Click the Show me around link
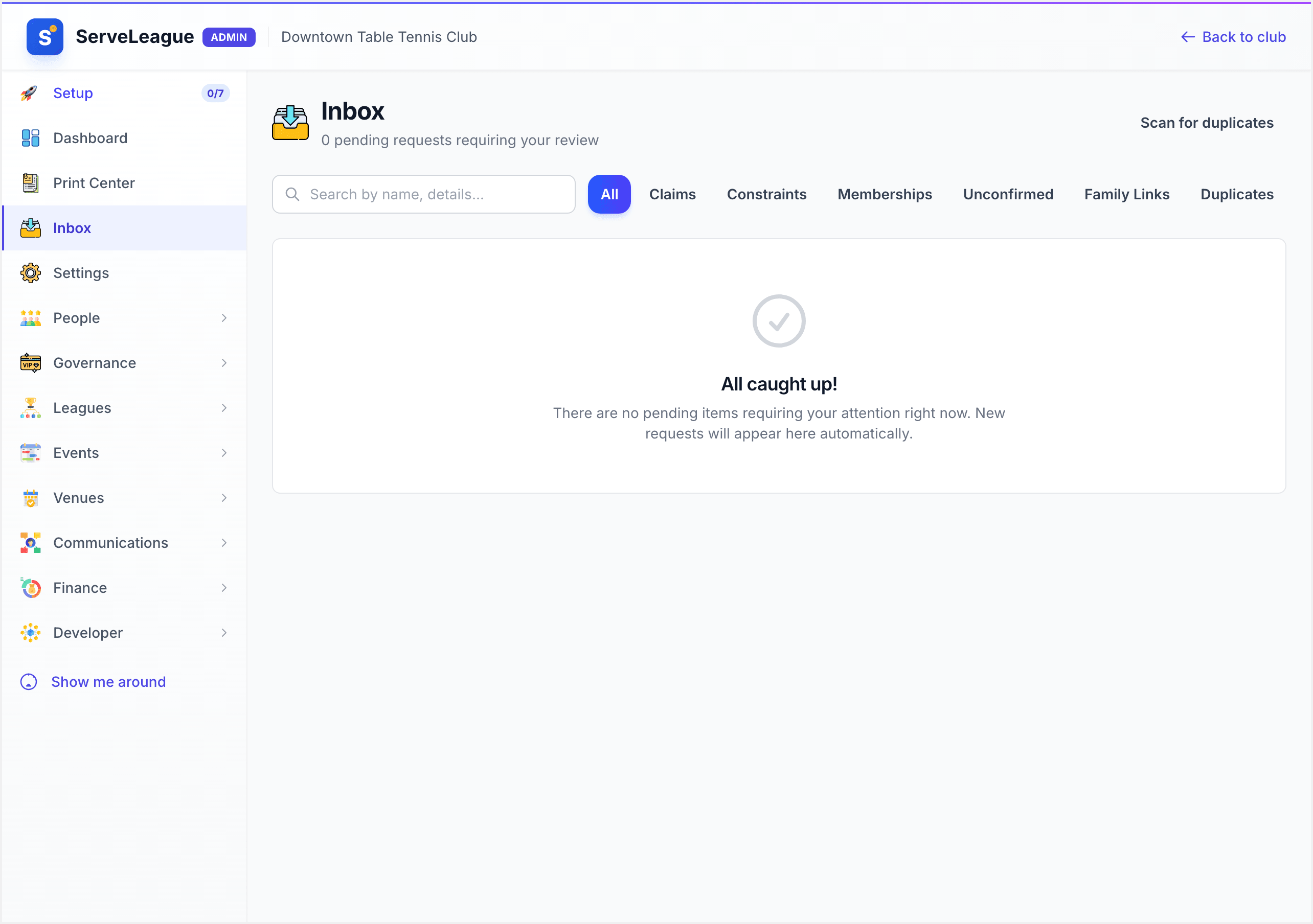This screenshot has width=1313, height=924. pyautogui.click(x=108, y=682)
